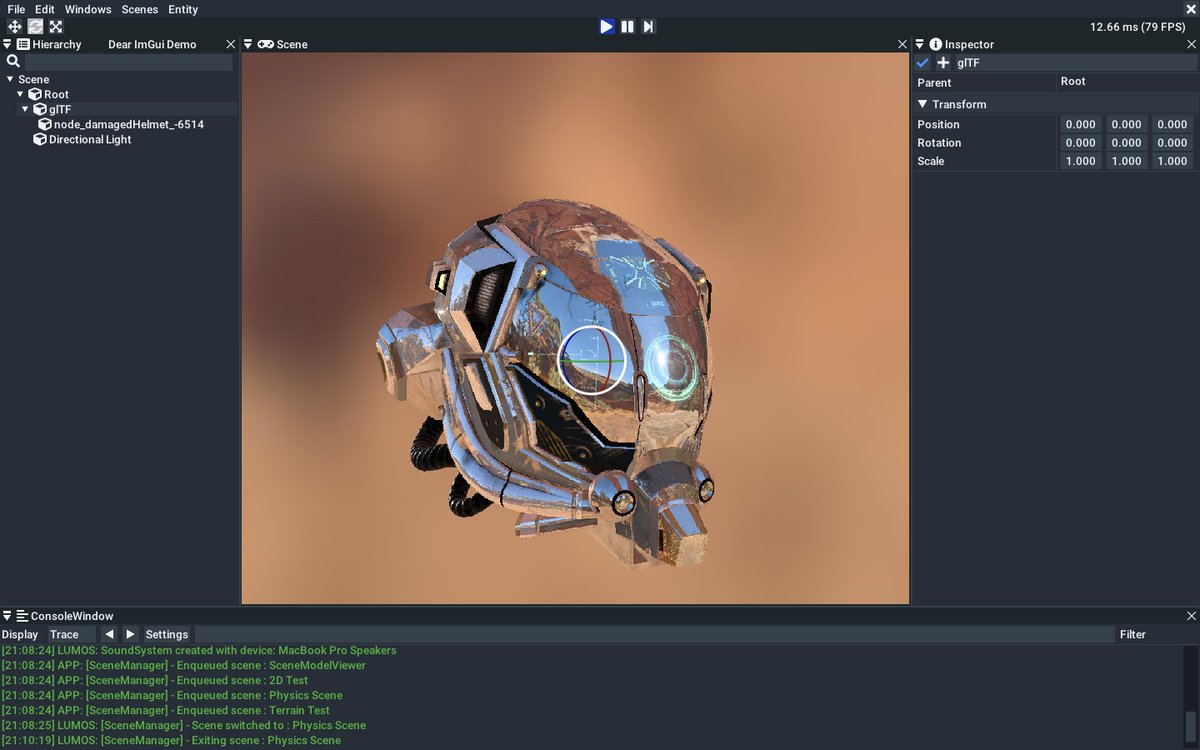Viewport: 1200px width, 750px height.
Task: Open the Edit menu
Action: click(45, 9)
